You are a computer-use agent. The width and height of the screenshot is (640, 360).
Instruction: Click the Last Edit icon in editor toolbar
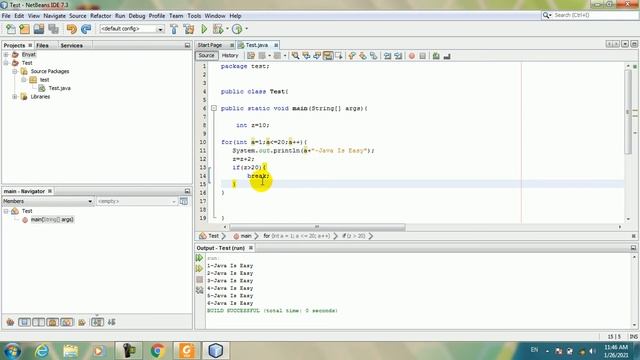point(251,56)
